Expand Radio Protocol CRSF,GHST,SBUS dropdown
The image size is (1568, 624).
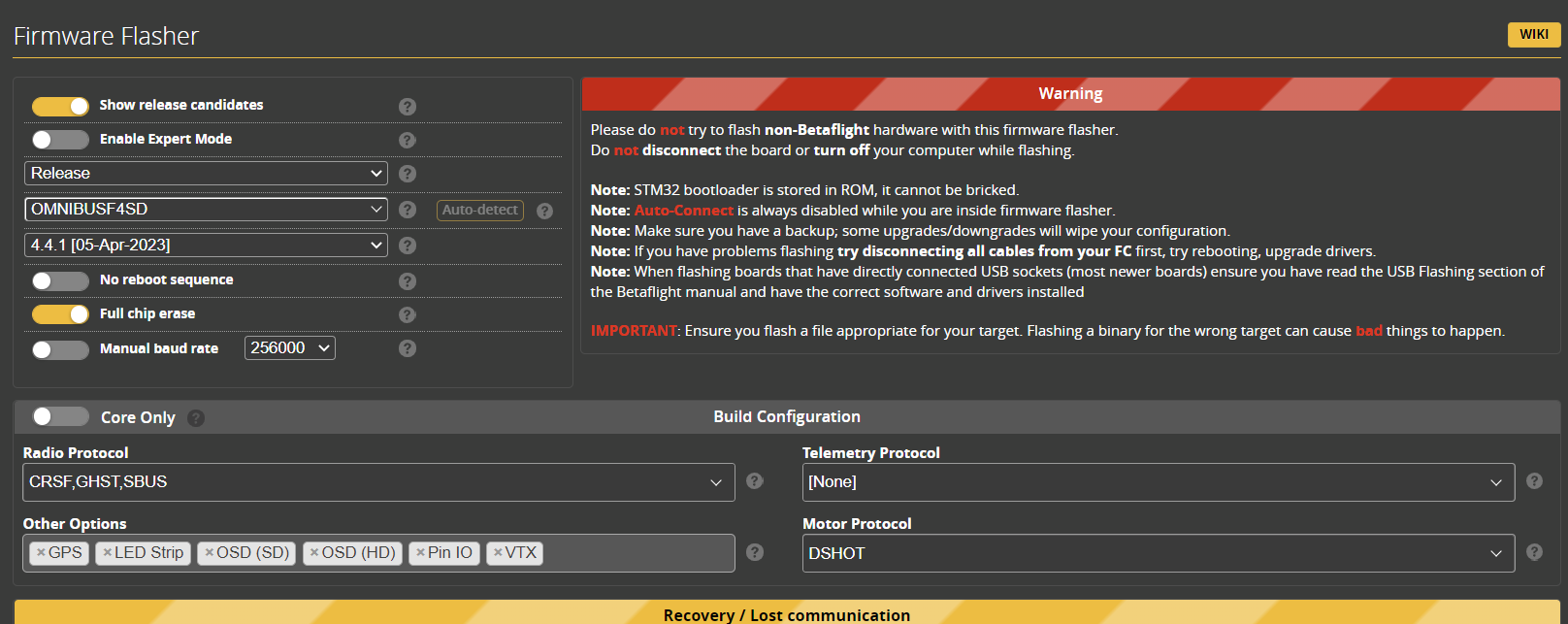click(378, 482)
